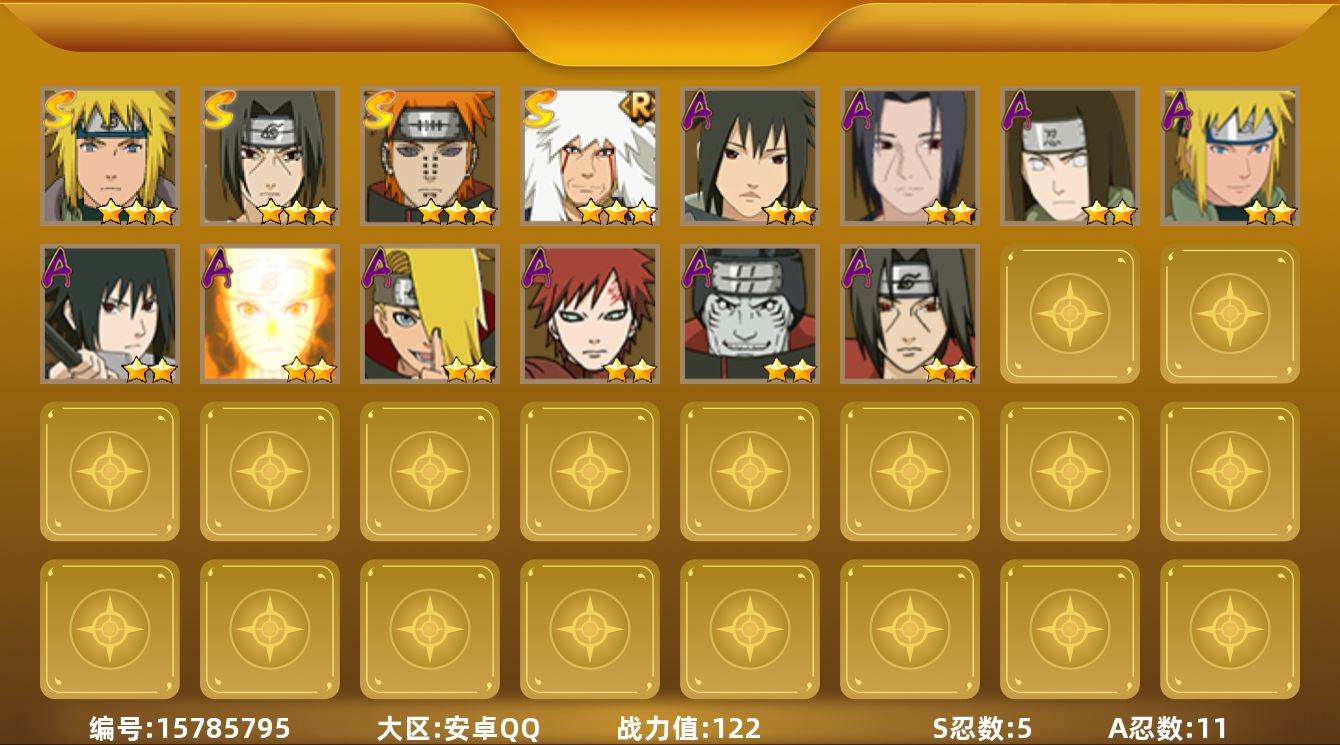
Task: Open the S-rank orange-haired Pain portrait
Action: coord(430,156)
